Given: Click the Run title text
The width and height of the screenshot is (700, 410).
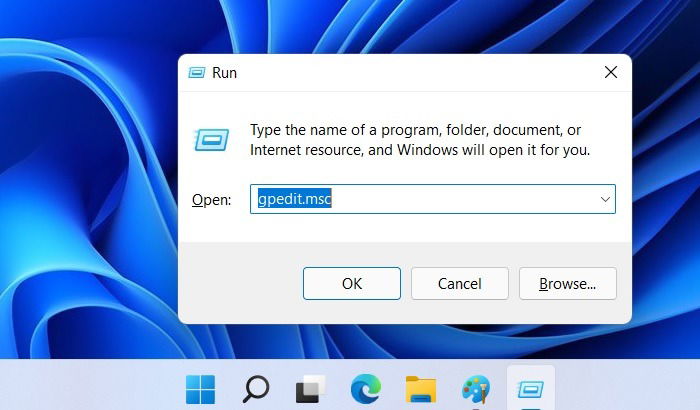Looking at the screenshot, I should tap(224, 73).
